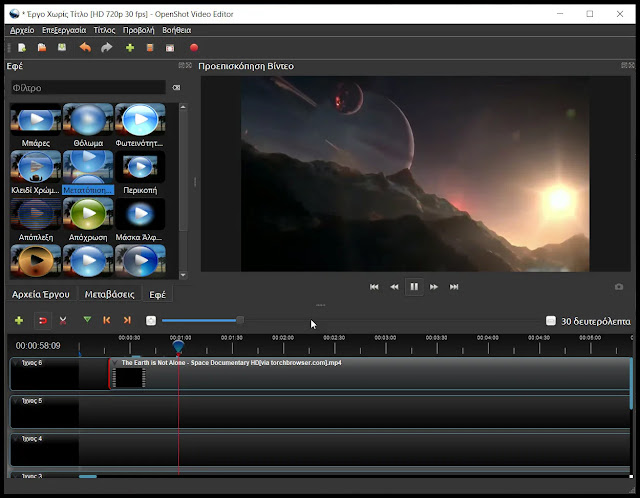The width and height of the screenshot is (640, 498).
Task: Select the Μπάρες effect thumbnail
Action: (36, 119)
